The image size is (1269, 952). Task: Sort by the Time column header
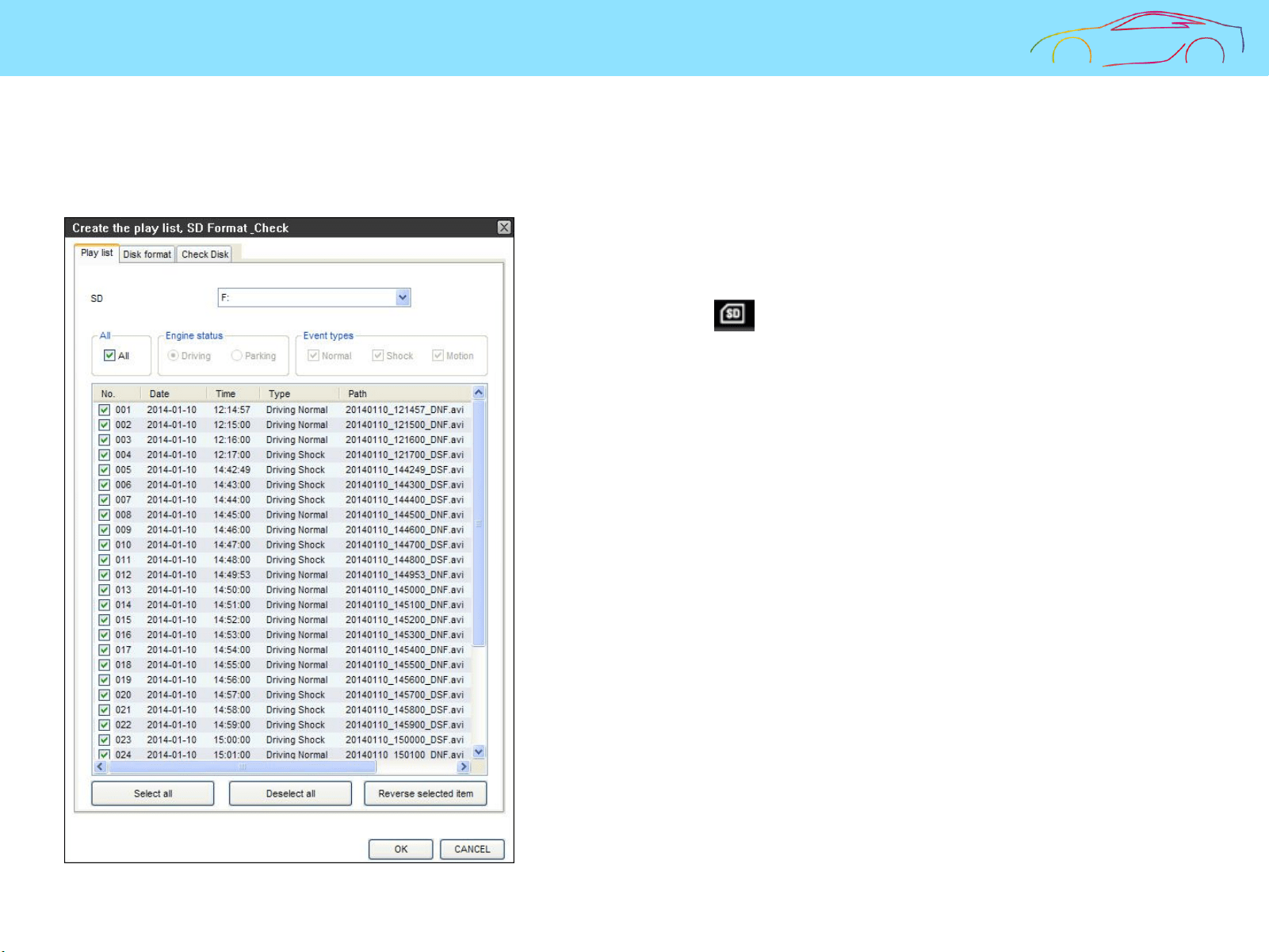(234, 393)
